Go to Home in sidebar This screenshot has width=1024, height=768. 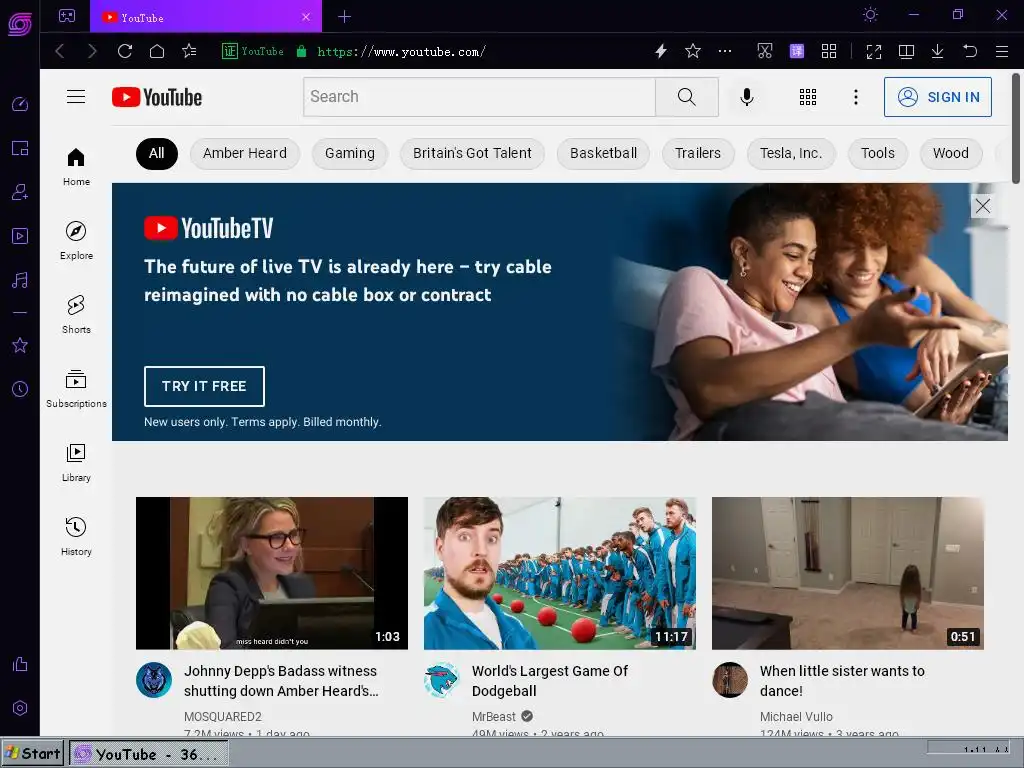76,167
